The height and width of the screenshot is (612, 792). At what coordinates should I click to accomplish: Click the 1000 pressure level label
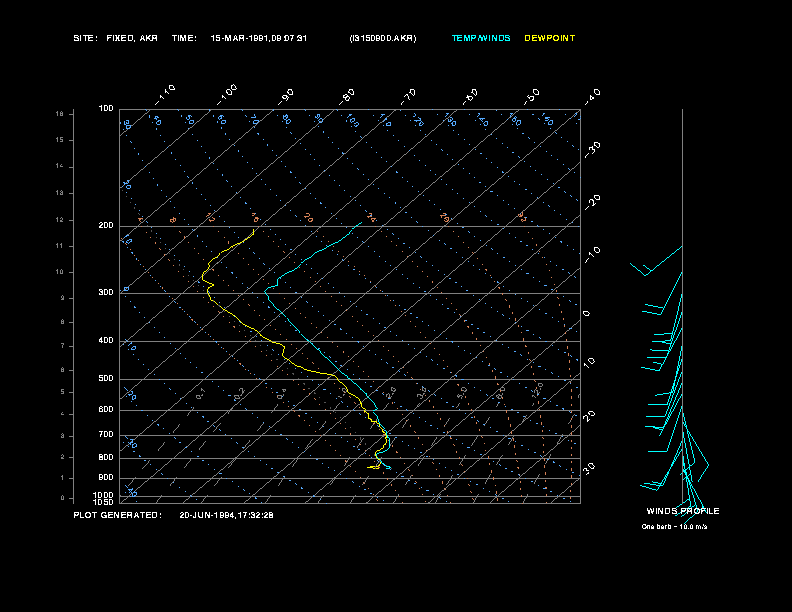click(x=103, y=495)
